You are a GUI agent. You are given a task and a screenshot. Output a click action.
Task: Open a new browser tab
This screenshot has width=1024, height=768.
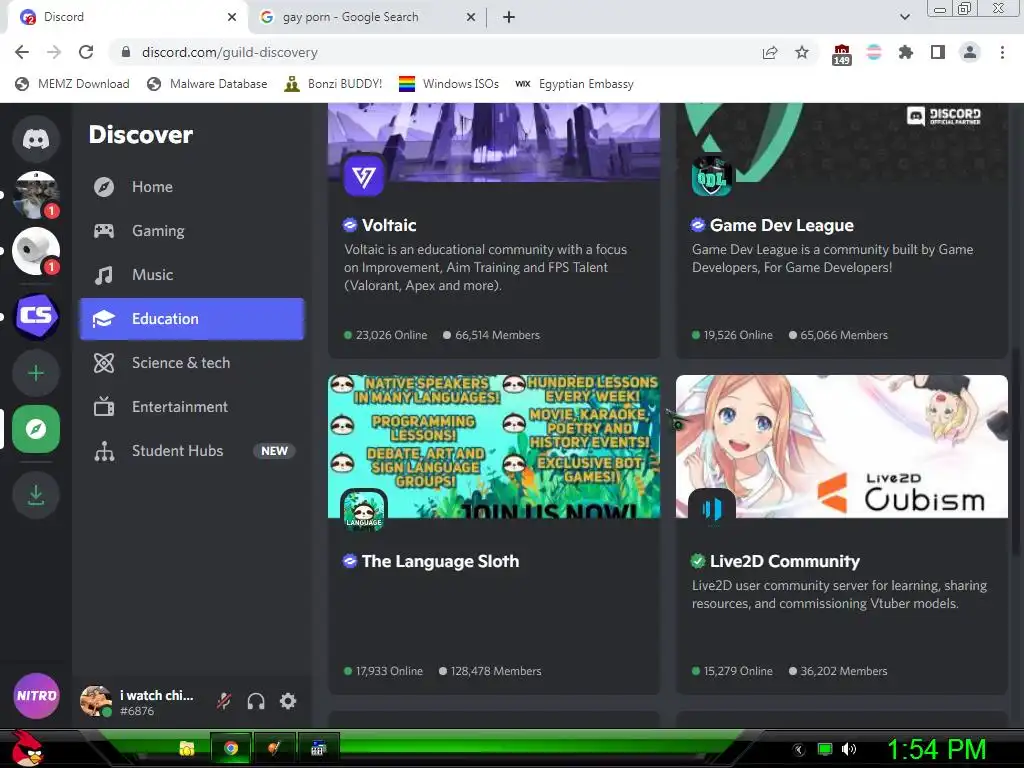509,17
